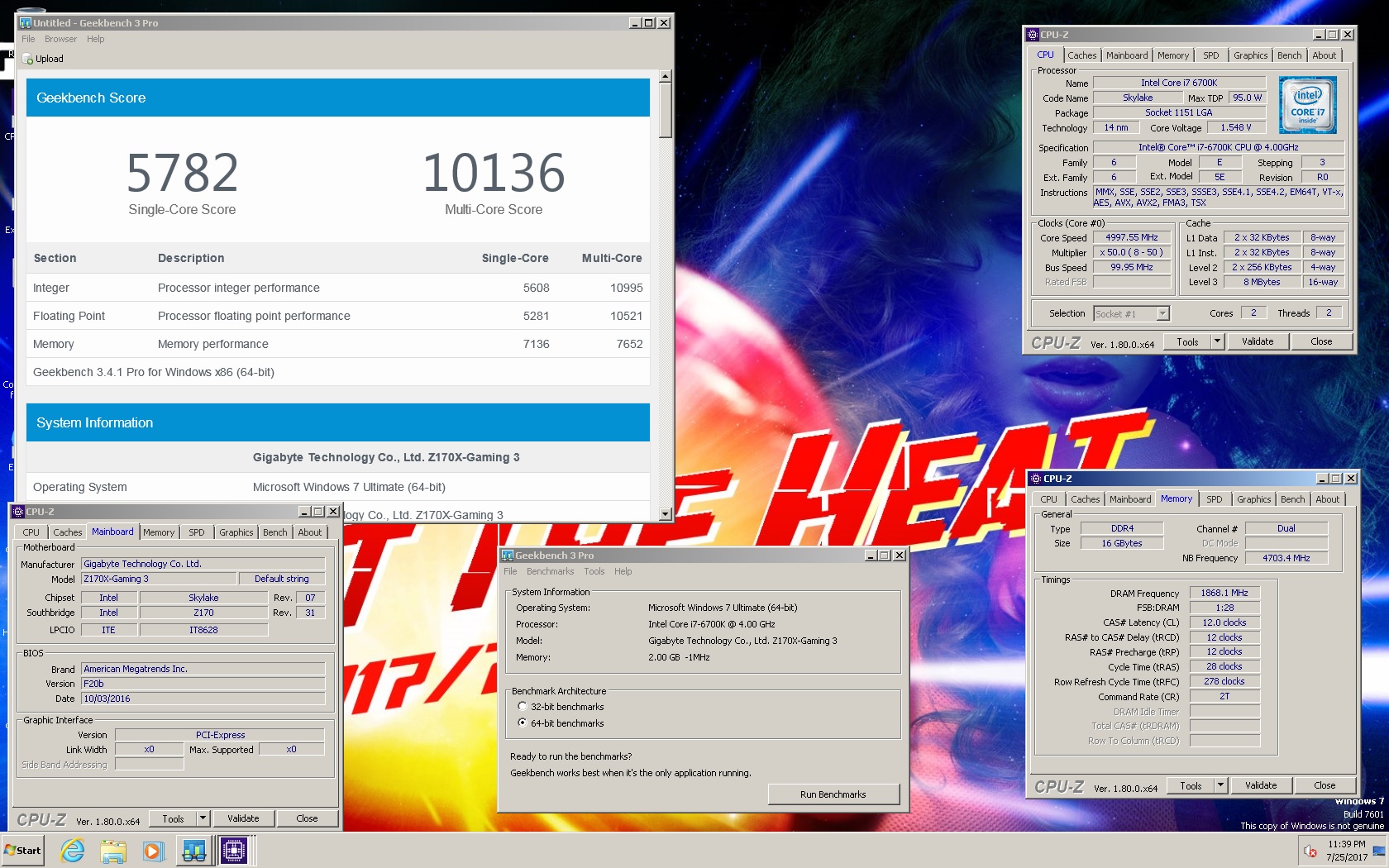Click Close button in CPU-Z Mainboard window
Viewport: 1389px width, 868px height.
pos(307,818)
